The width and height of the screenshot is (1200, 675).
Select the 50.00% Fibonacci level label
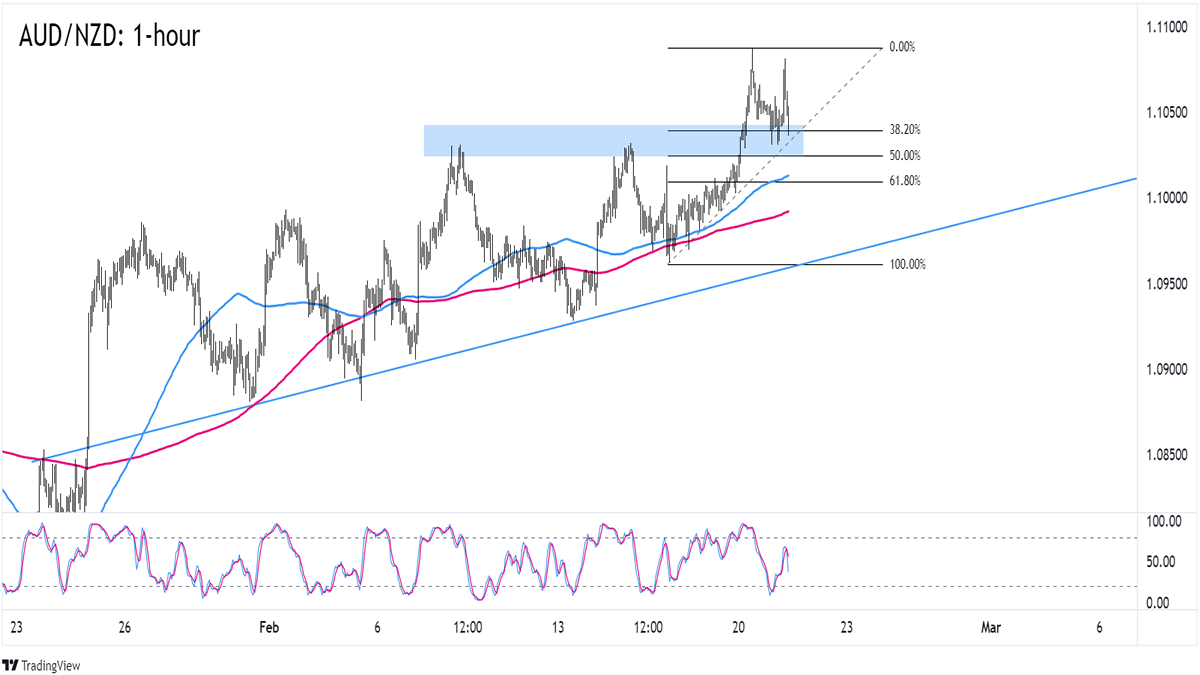pos(904,156)
